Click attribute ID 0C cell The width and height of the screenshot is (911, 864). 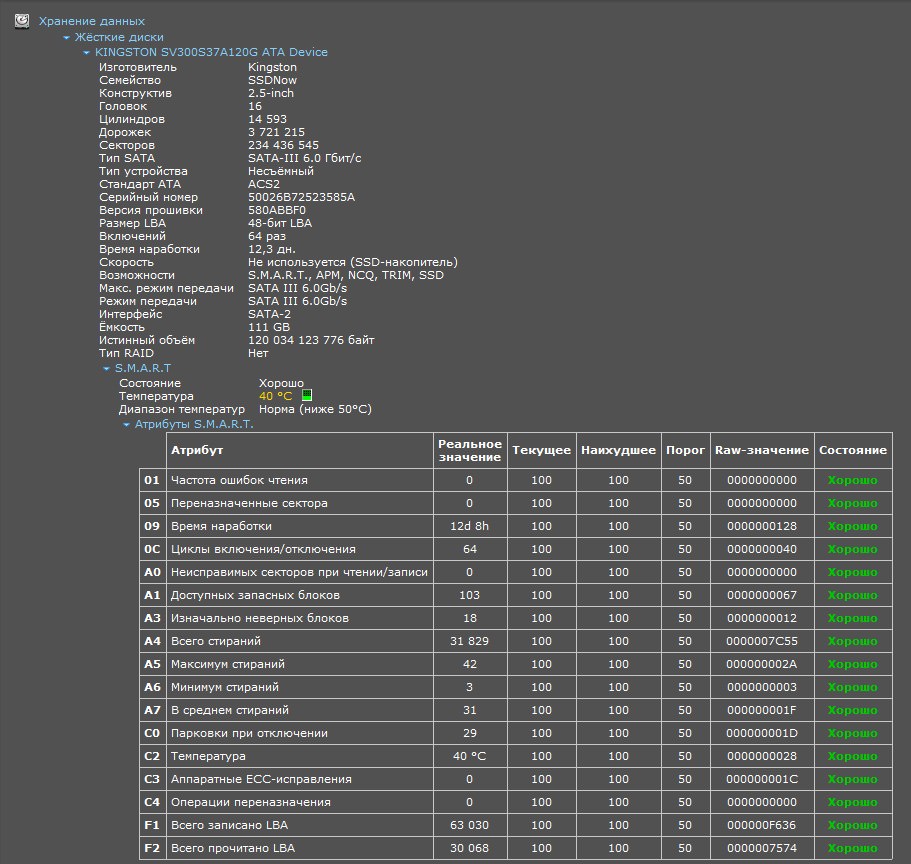(x=153, y=549)
